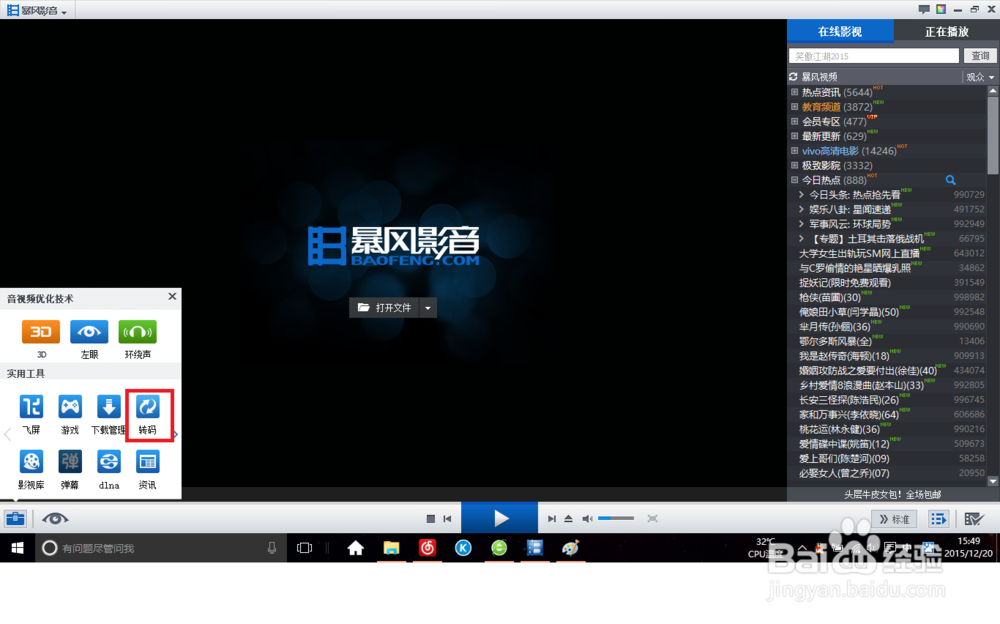Open the dropdown arrow beside 打开文件
The height and width of the screenshot is (624, 1000).
coord(428,308)
